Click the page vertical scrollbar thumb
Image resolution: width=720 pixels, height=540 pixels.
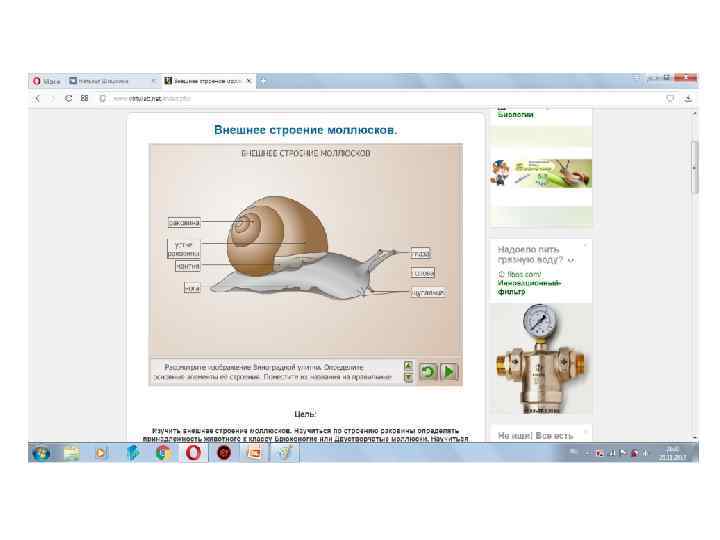point(694,168)
